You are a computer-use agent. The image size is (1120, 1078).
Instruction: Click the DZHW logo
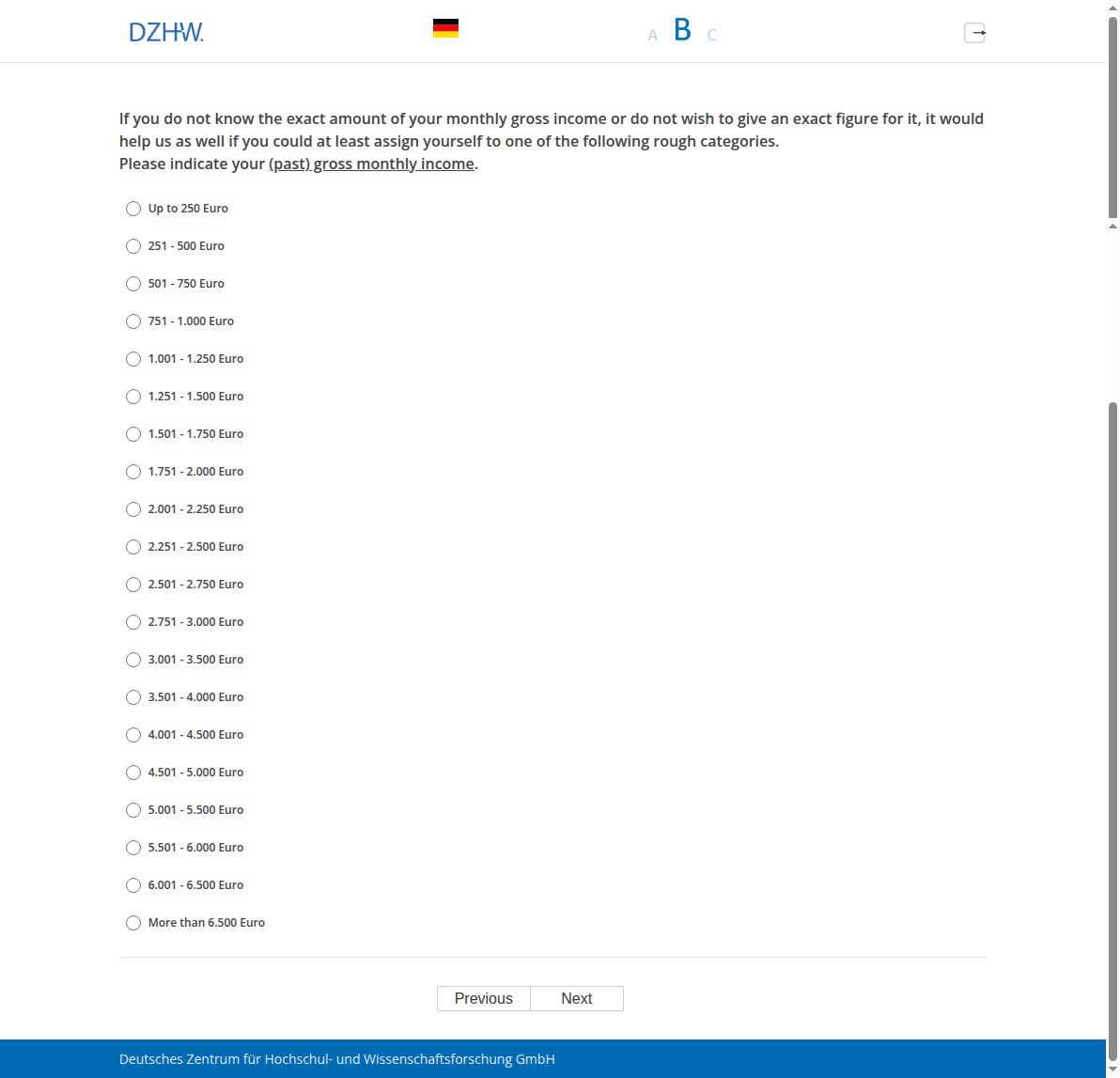[165, 32]
